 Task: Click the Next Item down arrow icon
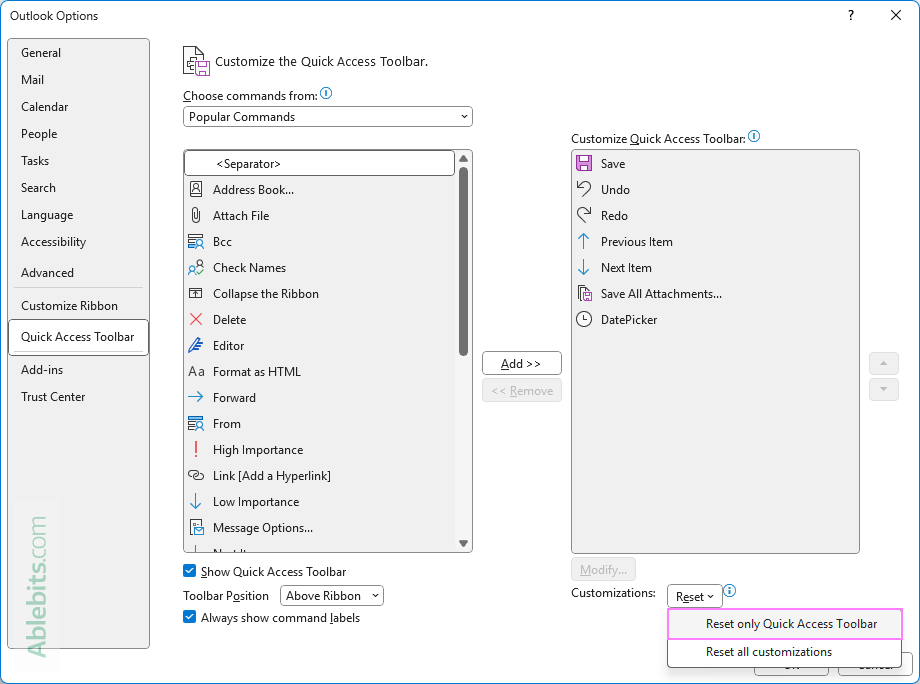[x=584, y=267]
